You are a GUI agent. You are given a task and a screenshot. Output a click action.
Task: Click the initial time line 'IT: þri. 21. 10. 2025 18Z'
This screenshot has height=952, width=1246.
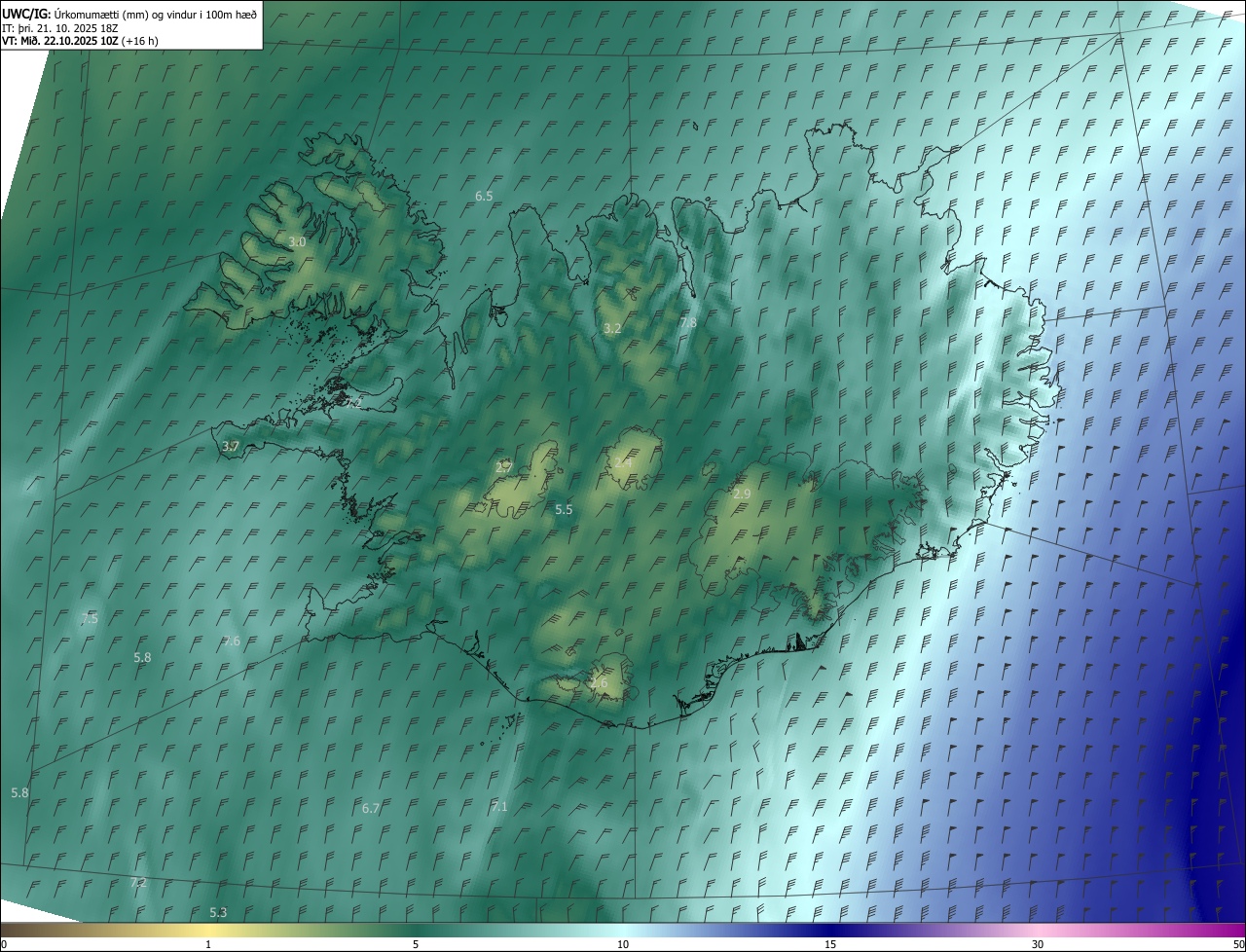pos(60,27)
